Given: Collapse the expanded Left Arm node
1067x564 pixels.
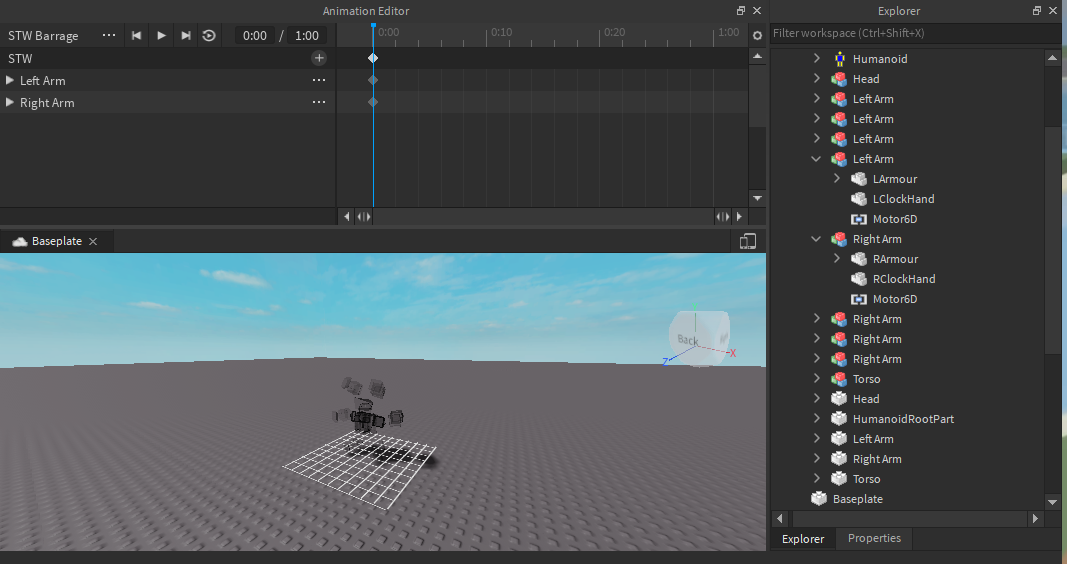Looking at the screenshot, I should pos(817,159).
